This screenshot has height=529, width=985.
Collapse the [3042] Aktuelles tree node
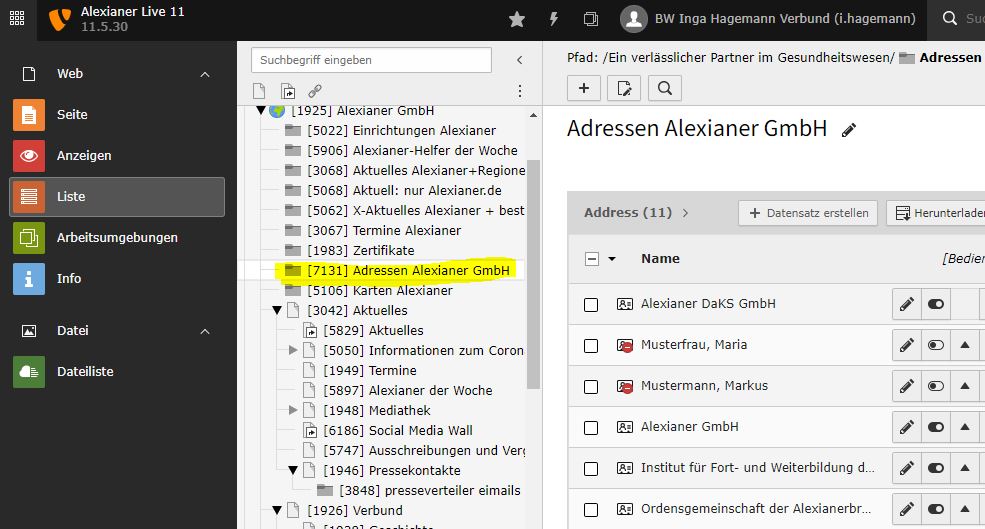click(x=276, y=310)
